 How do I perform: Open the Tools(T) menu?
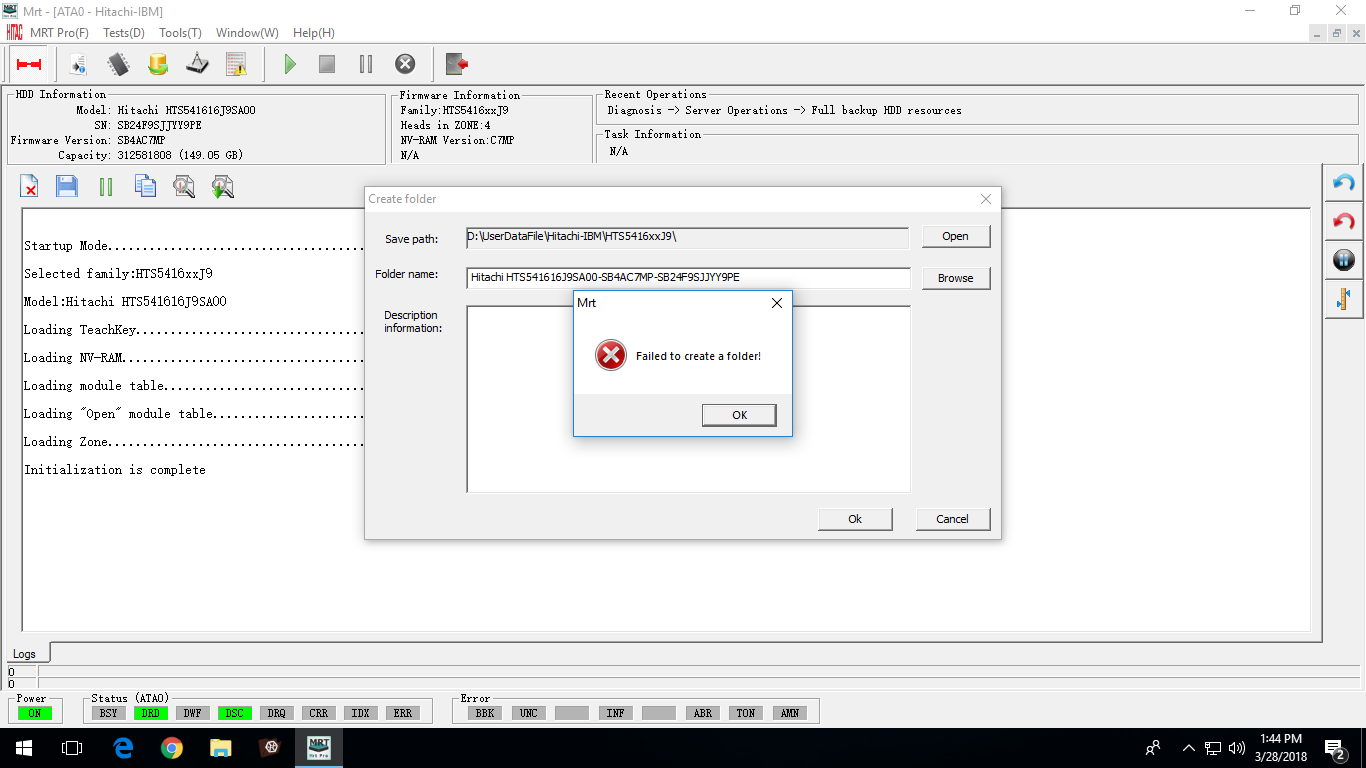180,33
